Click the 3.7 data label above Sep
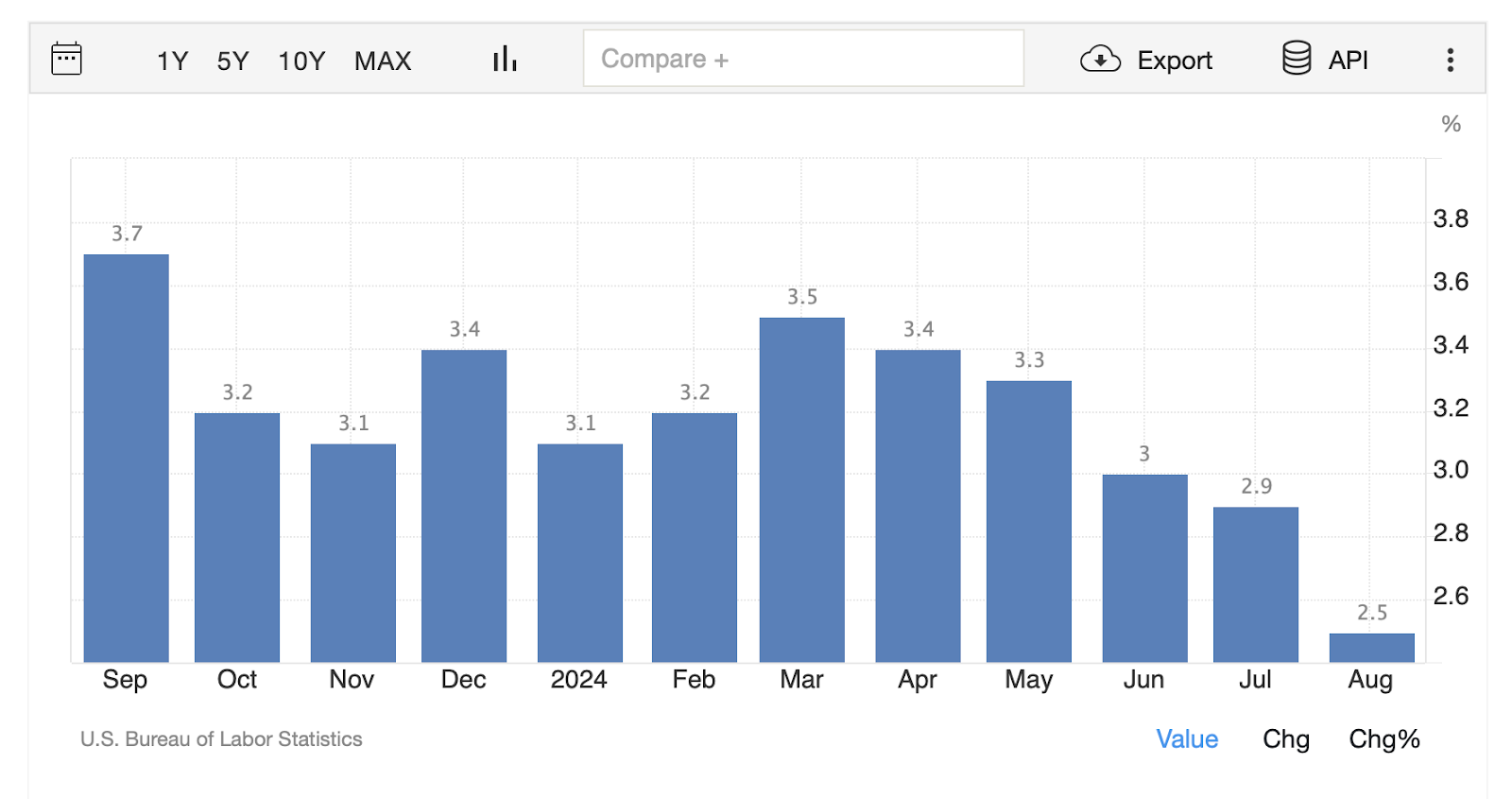 pos(127,234)
